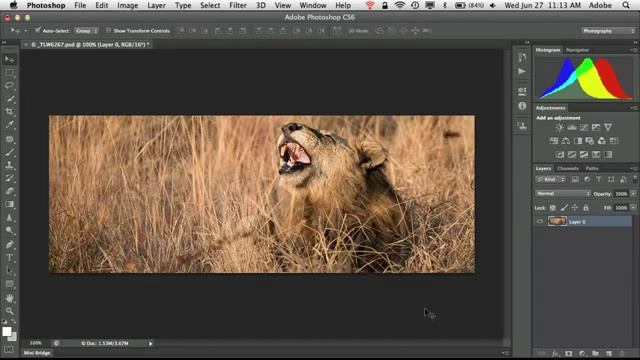
Task: Open the Photography workspace dropdown
Action: (608, 31)
